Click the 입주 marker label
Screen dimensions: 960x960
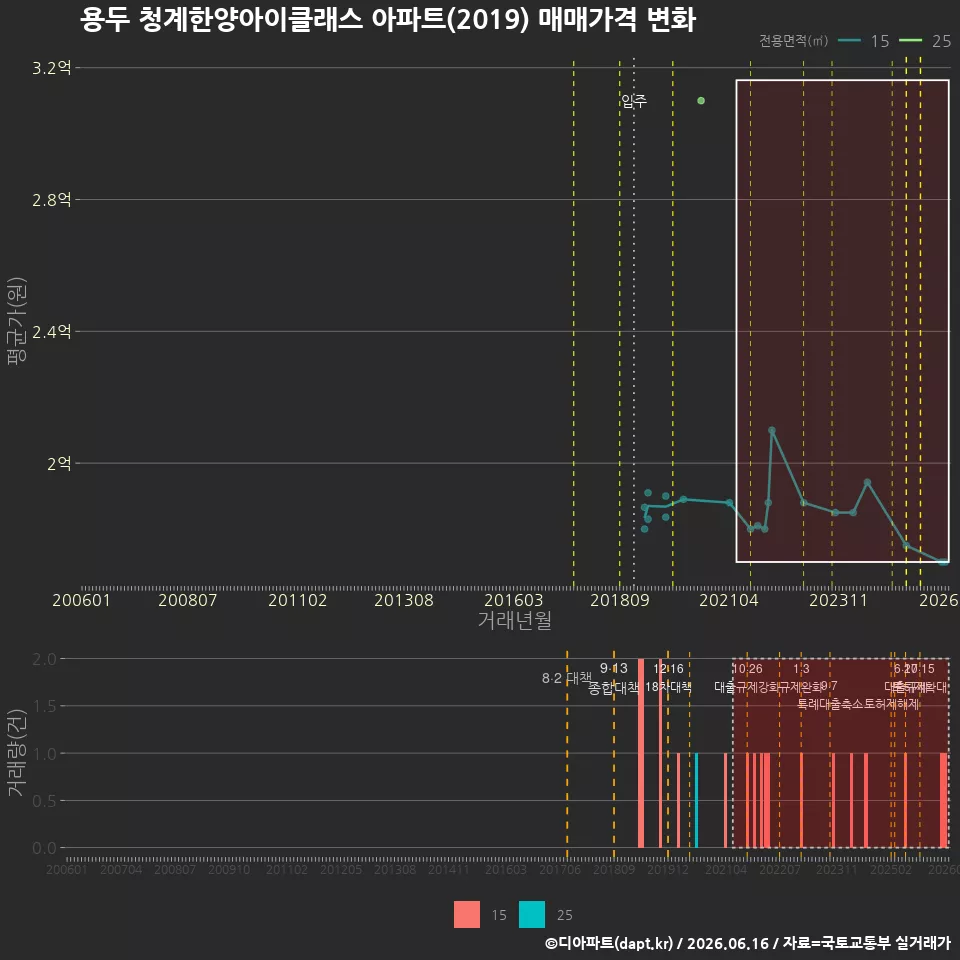[634, 100]
